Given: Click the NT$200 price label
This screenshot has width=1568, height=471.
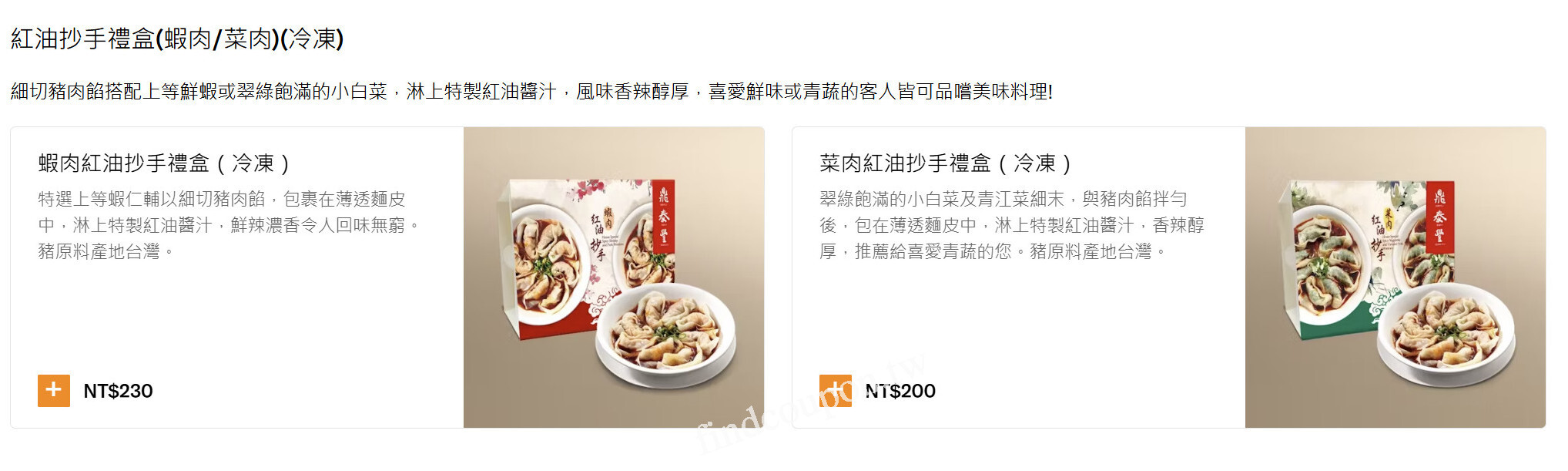Looking at the screenshot, I should [900, 391].
